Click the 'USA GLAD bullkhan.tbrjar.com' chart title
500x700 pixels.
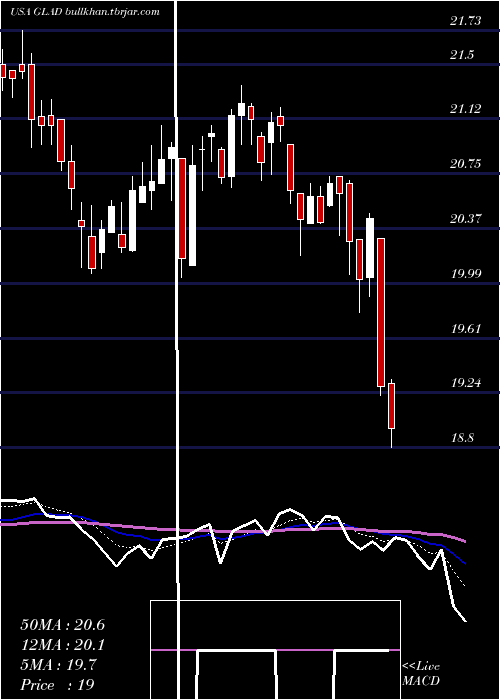point(85,12)
